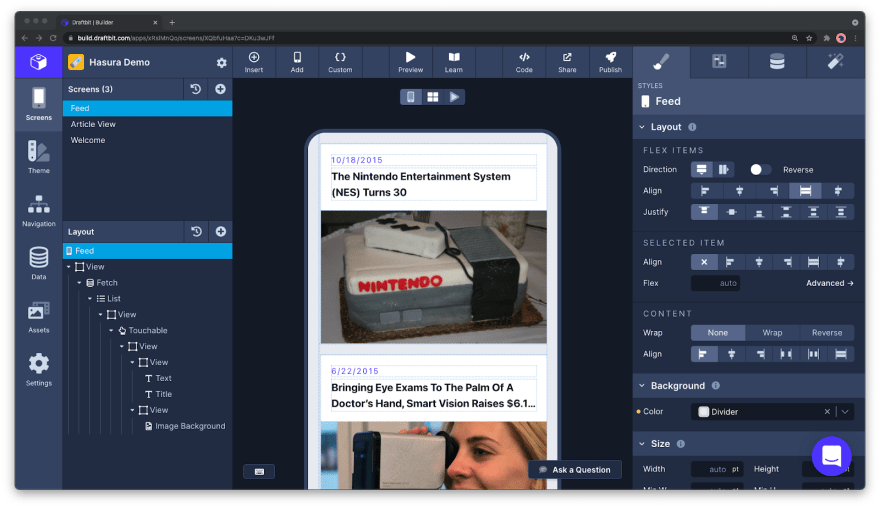880x508 pixels.
Task: Open the Settings sidebar section
Action: point(38,369)
